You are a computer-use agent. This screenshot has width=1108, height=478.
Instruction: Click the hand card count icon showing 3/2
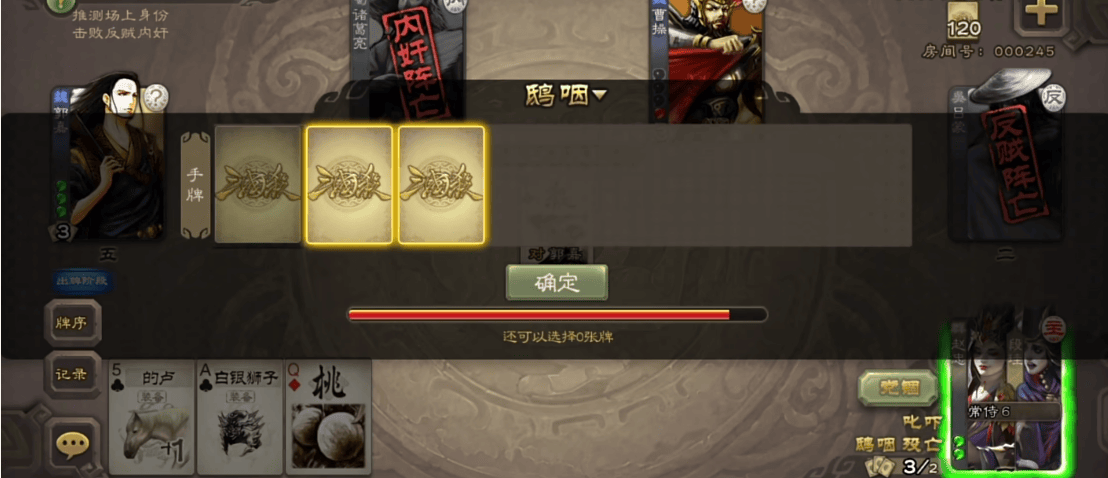902,467
